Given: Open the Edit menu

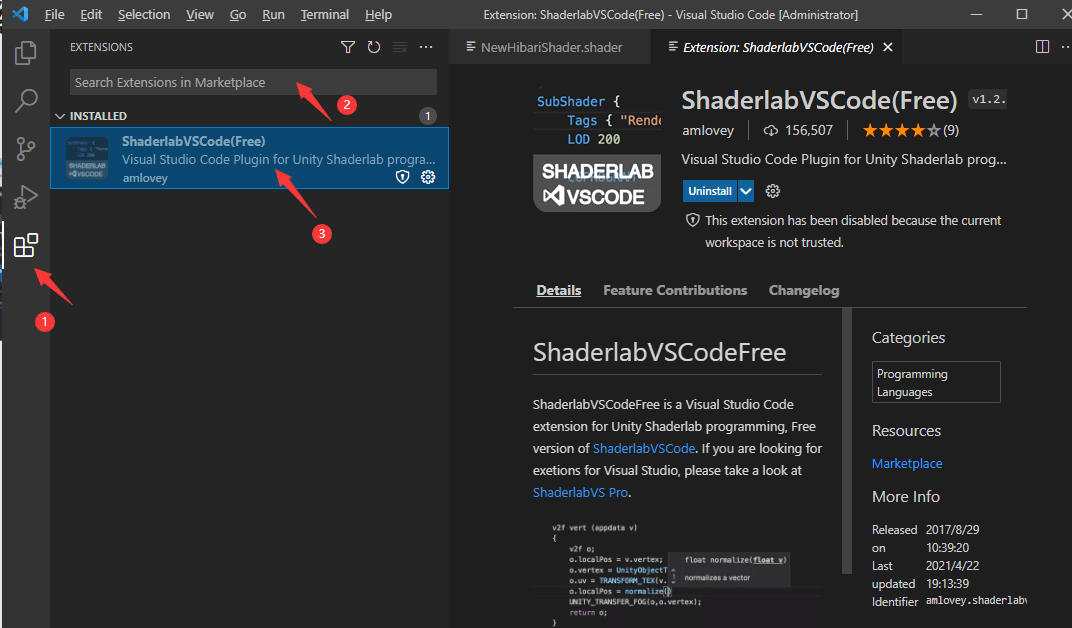Looking at the screenshot, I should click(91, 14).
